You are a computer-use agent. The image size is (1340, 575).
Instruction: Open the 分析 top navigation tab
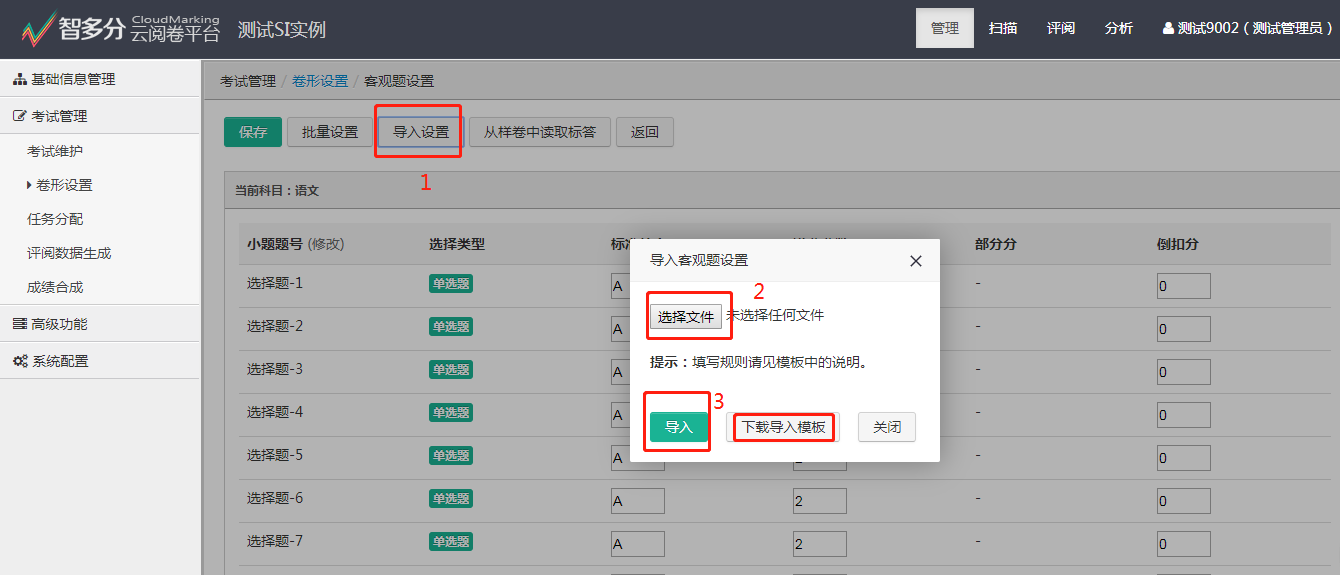click(x=1119, y=28)
